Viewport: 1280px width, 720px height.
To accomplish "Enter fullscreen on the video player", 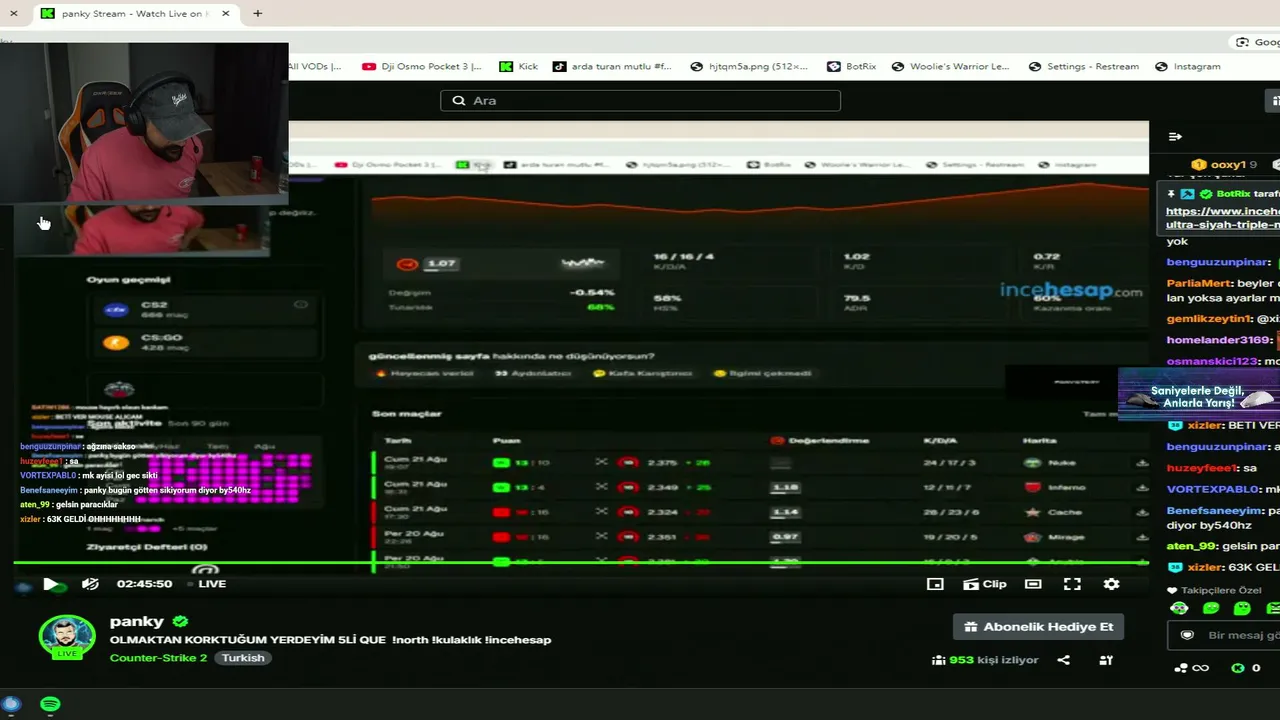I will pos(1072,584).
